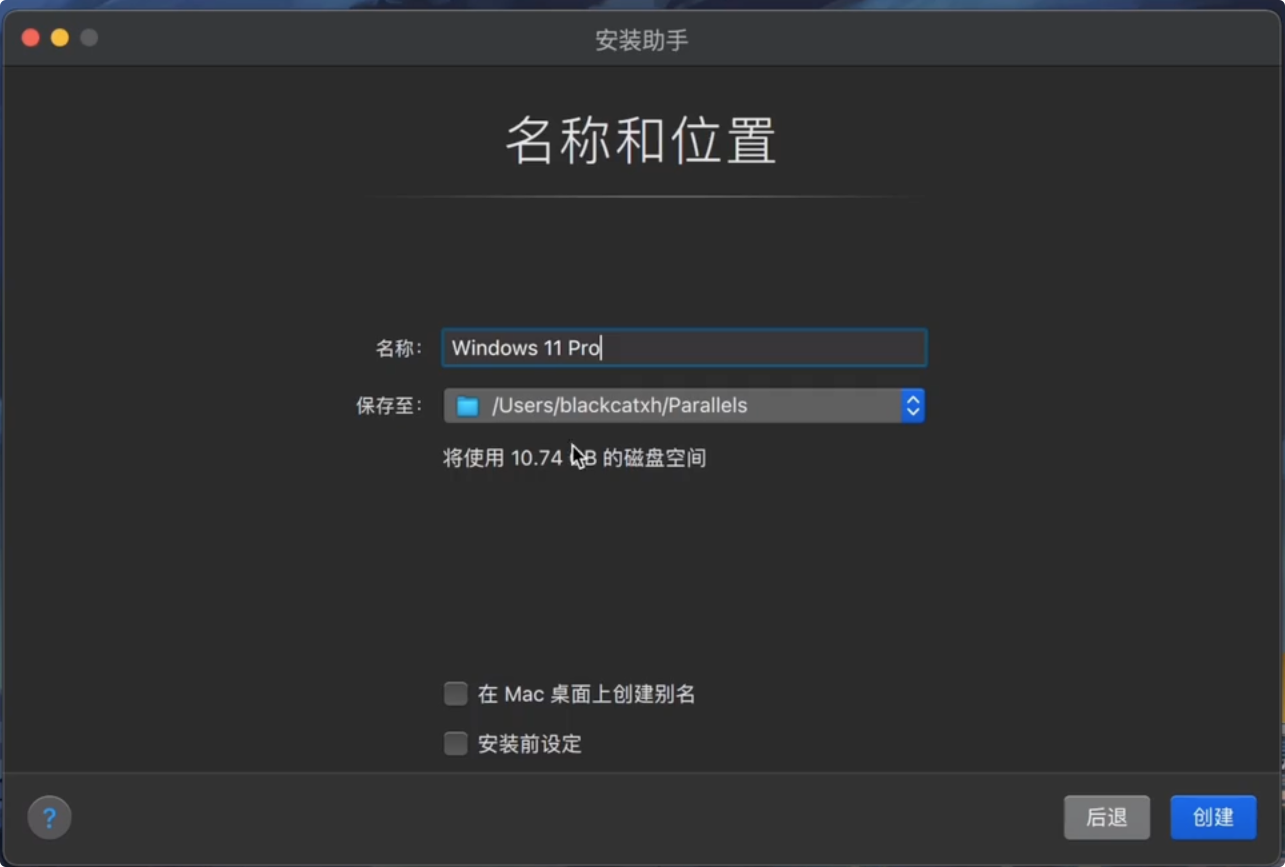Click the 创建 button
The width and height of the screenshot is (1285, 867).
1213,817
